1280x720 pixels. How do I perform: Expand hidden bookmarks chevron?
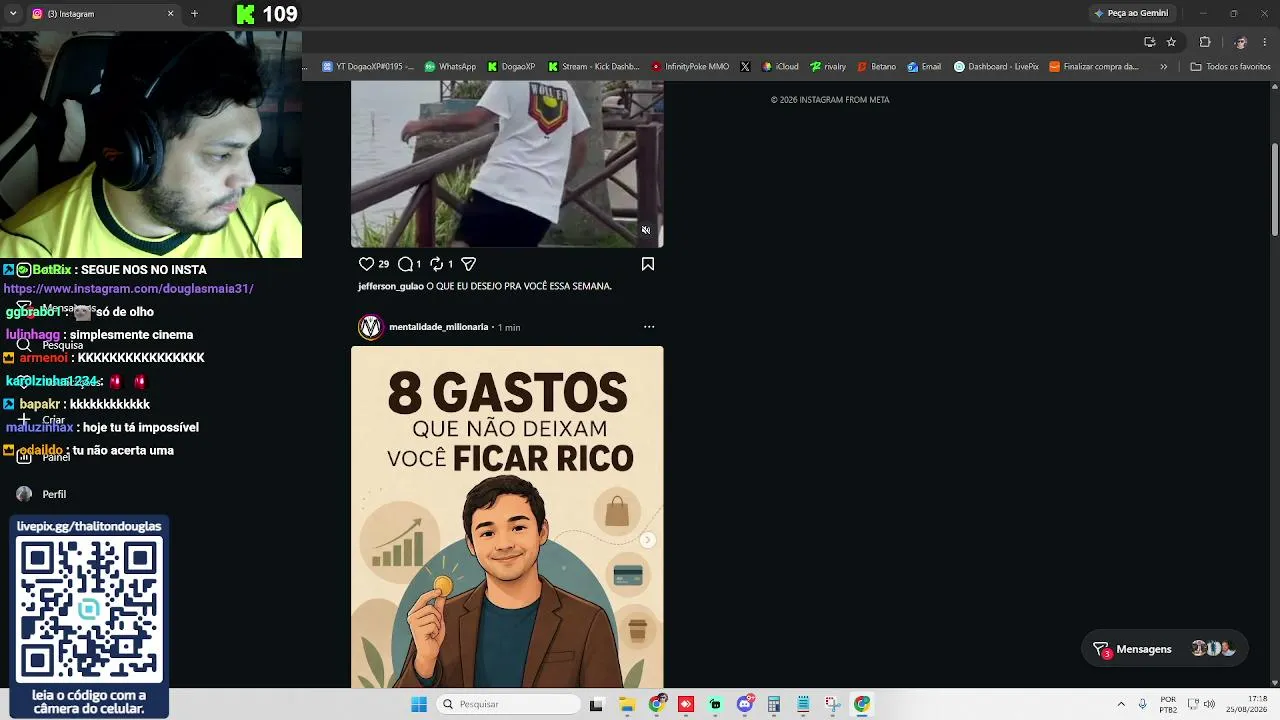[1163, 67]
